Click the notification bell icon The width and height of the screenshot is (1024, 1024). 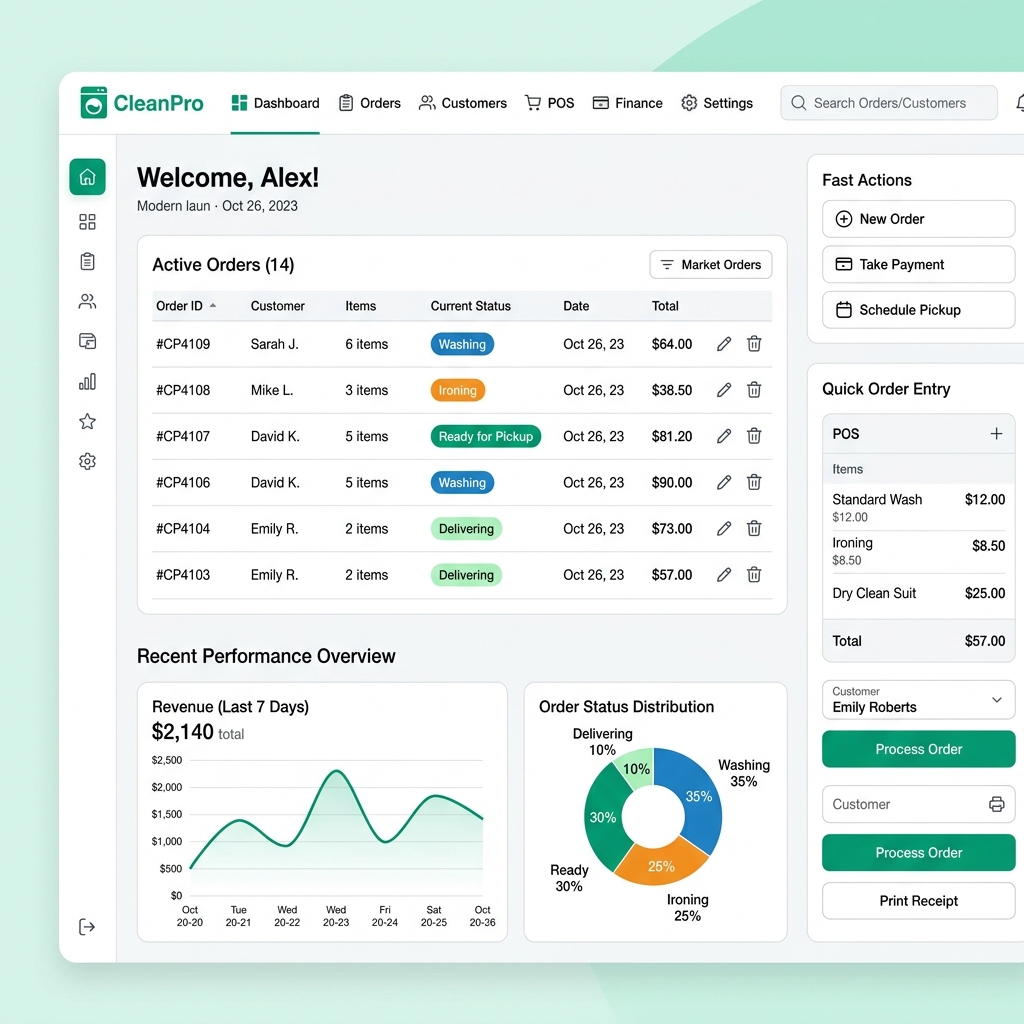click(1019, 103)
